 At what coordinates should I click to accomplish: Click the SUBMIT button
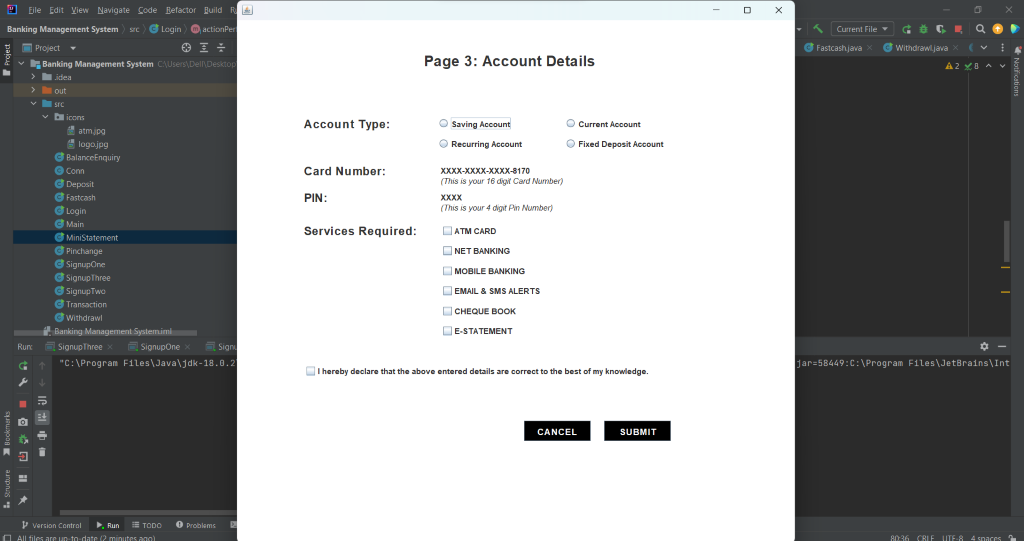pos(637,431)
